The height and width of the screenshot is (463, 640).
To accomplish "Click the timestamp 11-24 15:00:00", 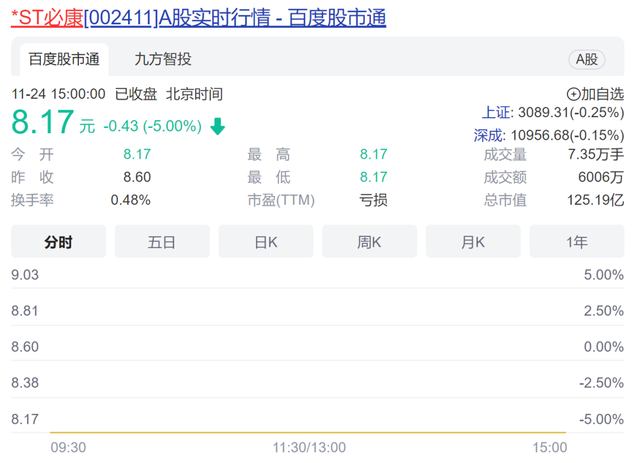I will pos(58,94).
